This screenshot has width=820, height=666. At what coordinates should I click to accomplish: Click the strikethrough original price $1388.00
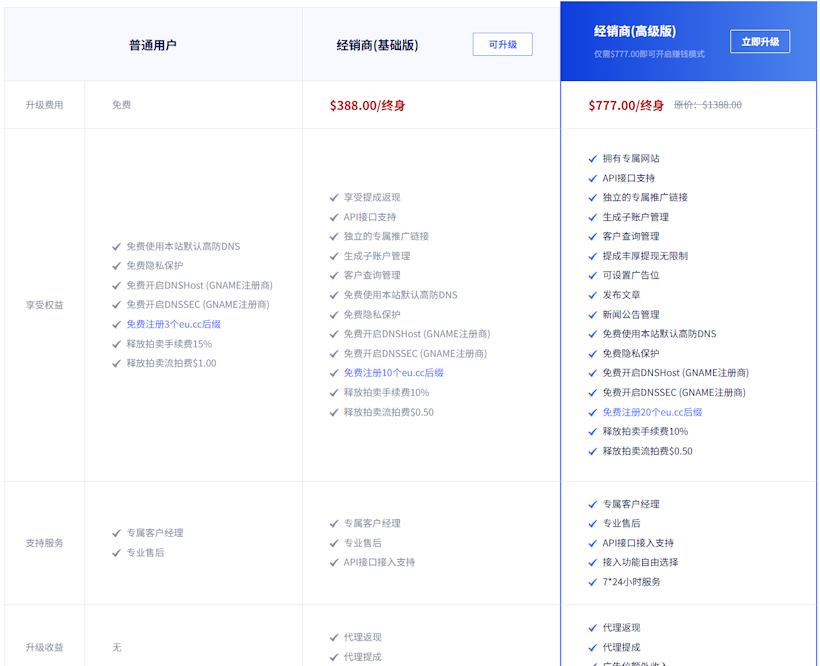coord(708,105)
